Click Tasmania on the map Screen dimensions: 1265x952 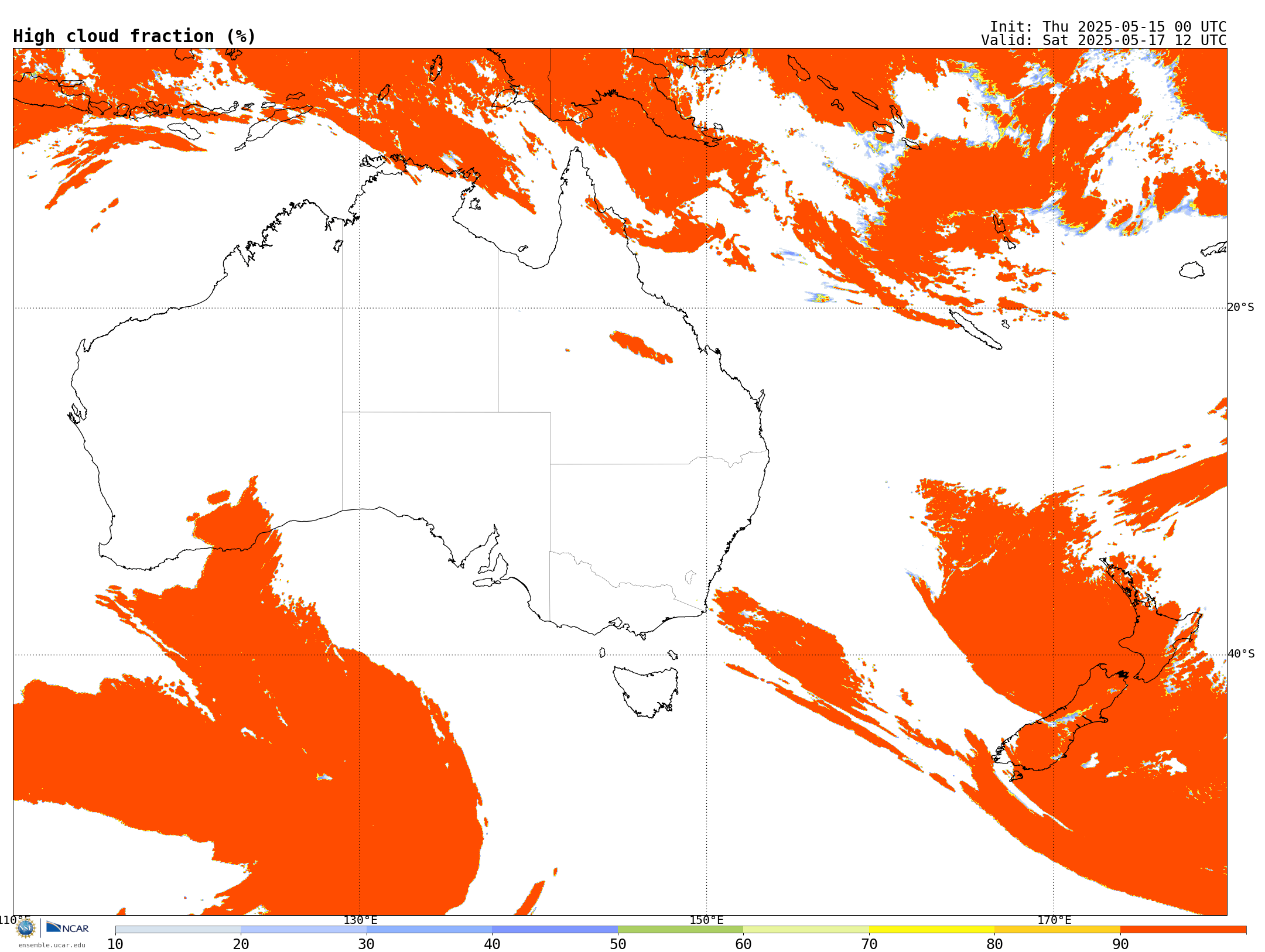(646, 691)
